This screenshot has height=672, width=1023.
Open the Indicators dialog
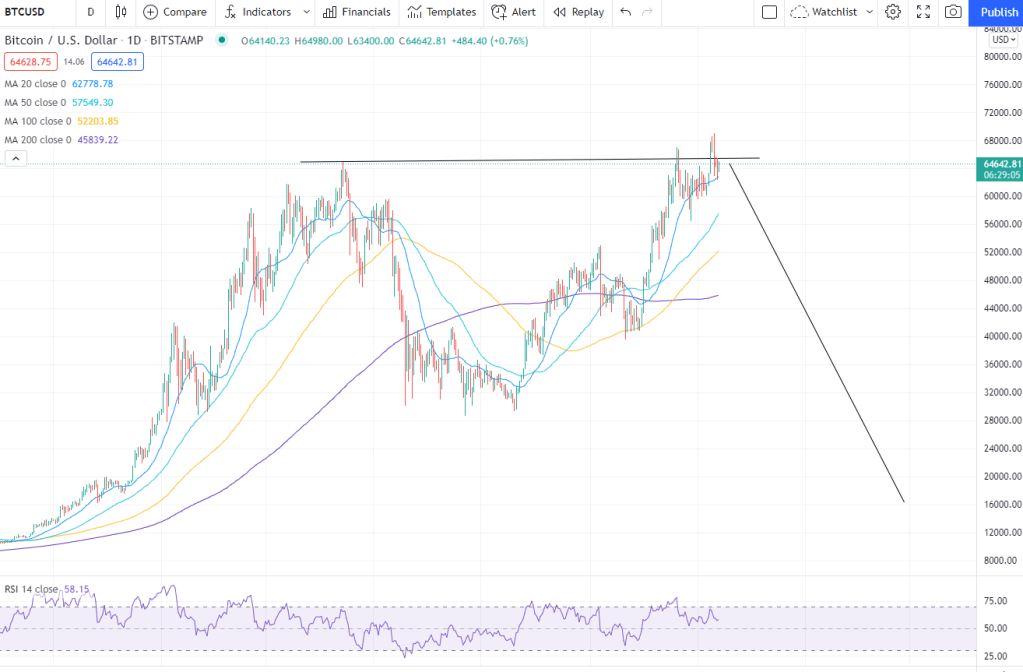(x=258, y=12)
